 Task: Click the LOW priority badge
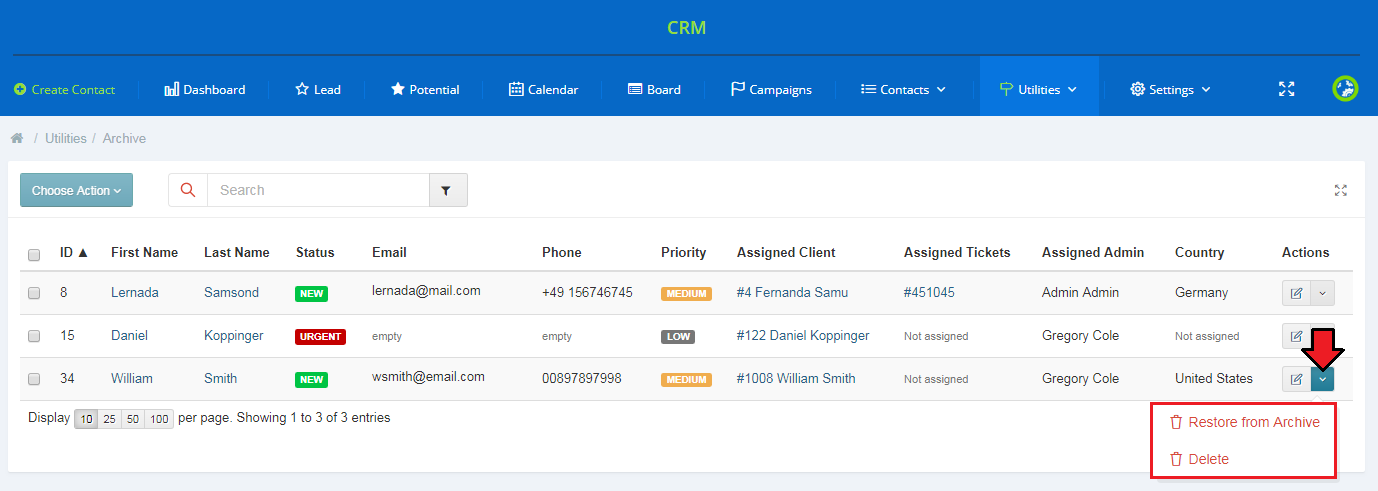[678, 337]
